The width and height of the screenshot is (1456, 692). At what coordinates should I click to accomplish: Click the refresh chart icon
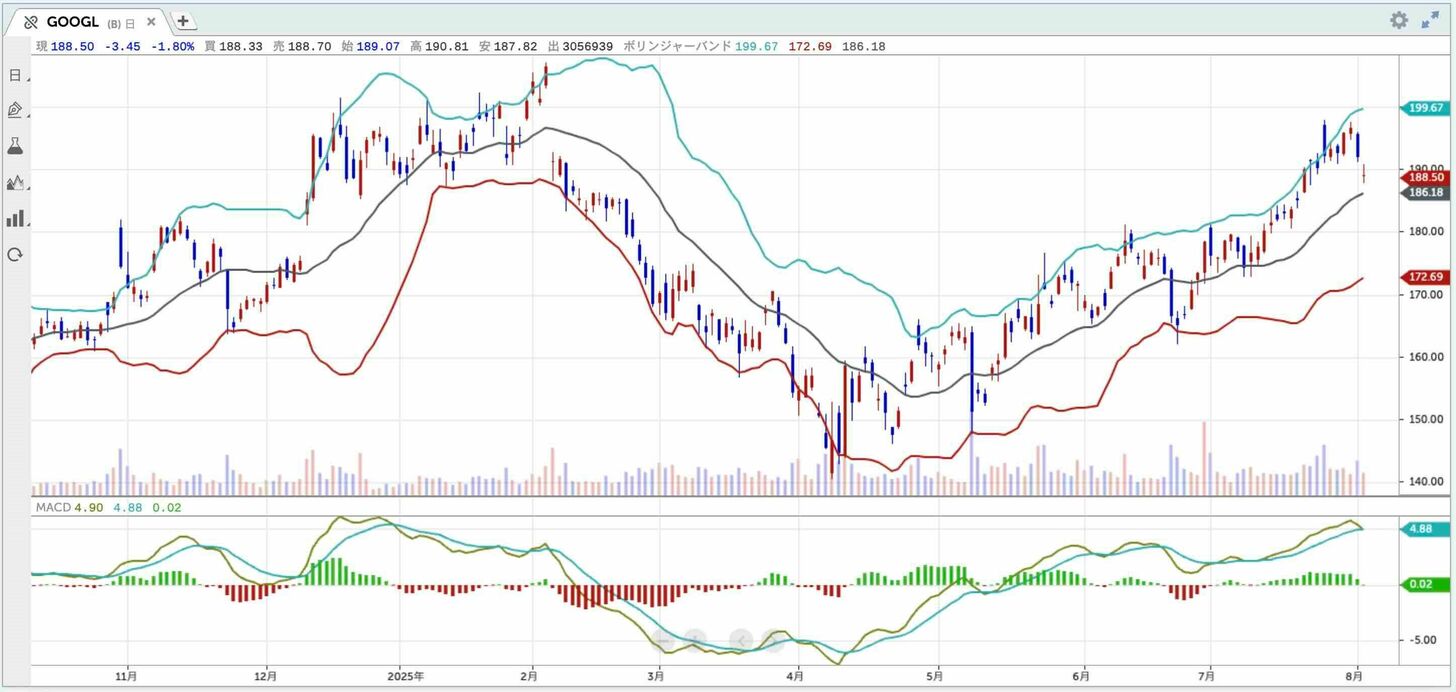point(15,255)
